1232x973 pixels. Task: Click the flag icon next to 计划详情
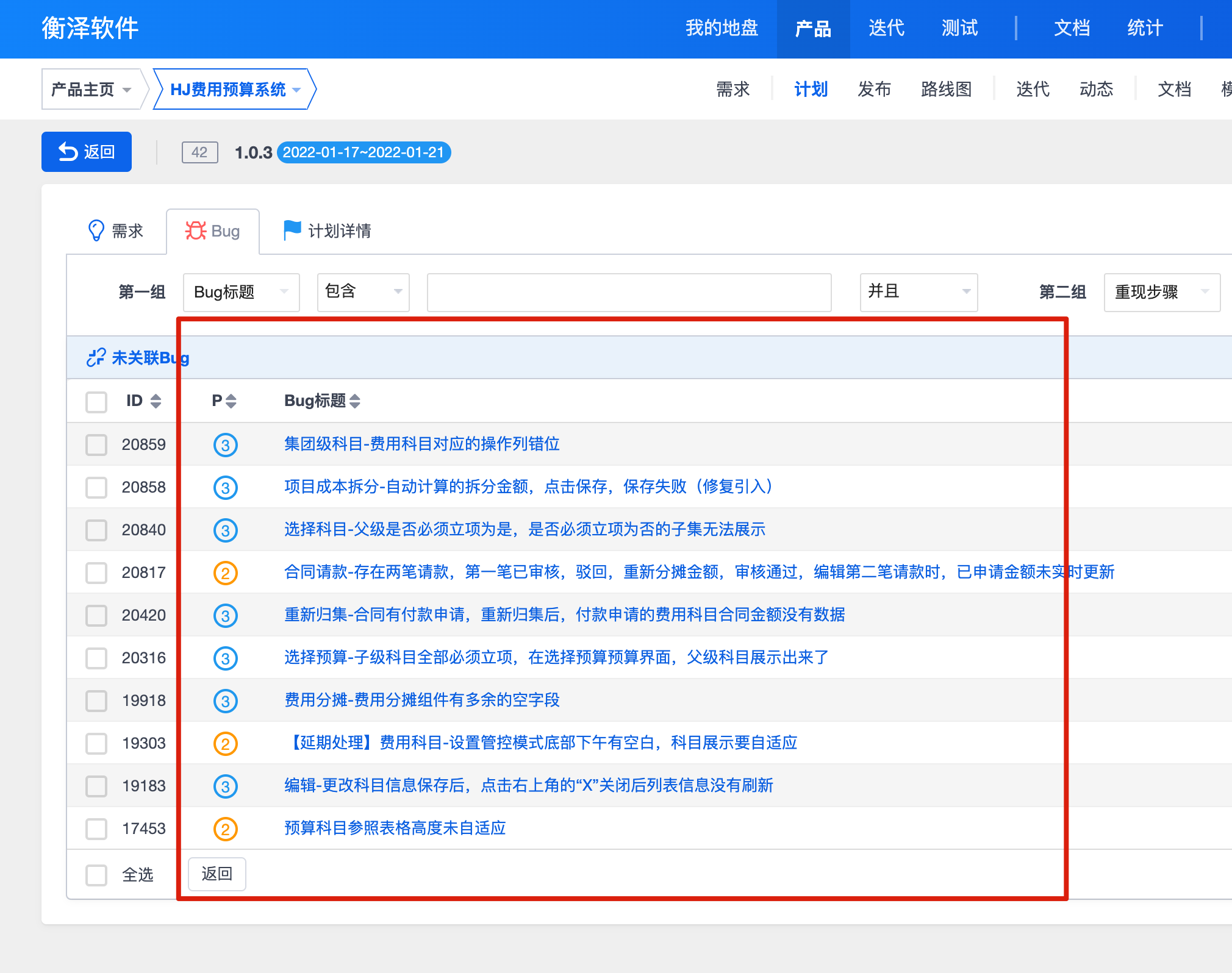tap(292, 230)
